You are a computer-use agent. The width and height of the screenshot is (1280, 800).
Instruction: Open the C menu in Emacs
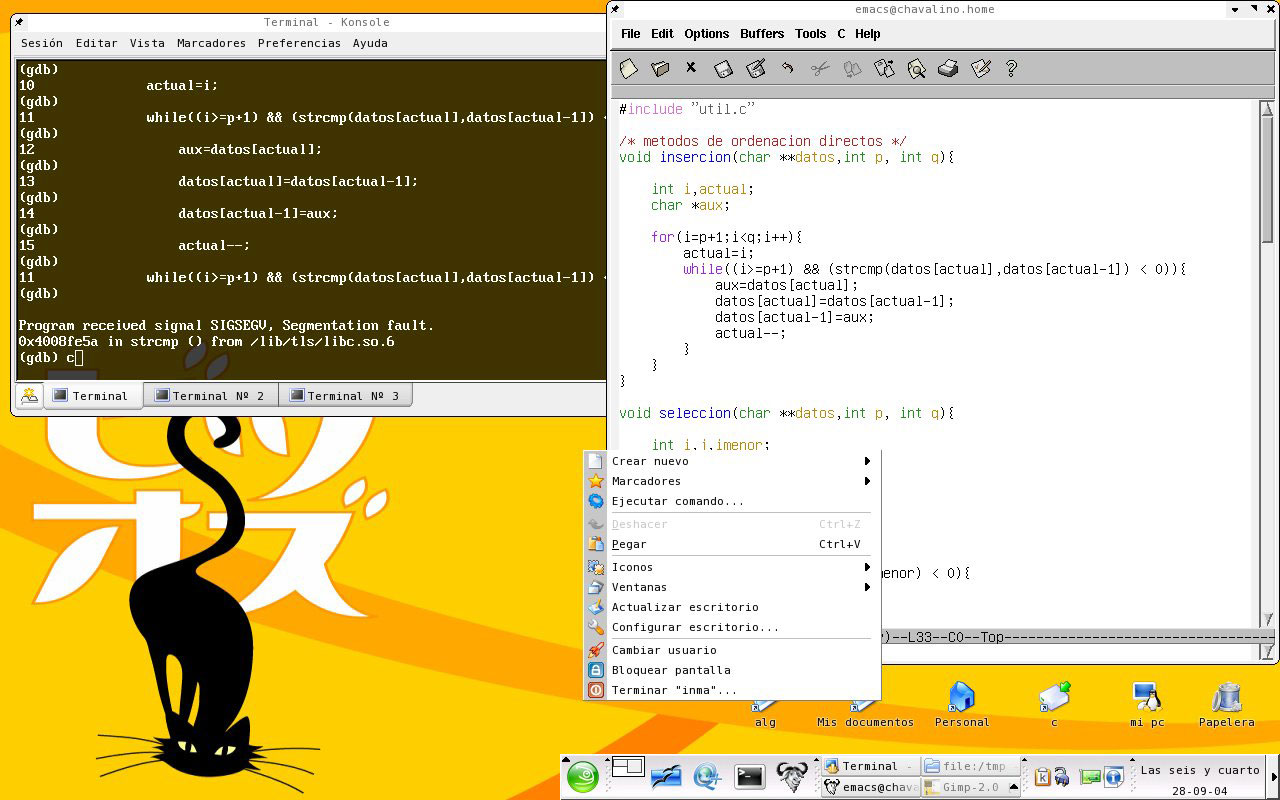pyautogui.click(x=841, y=34)
